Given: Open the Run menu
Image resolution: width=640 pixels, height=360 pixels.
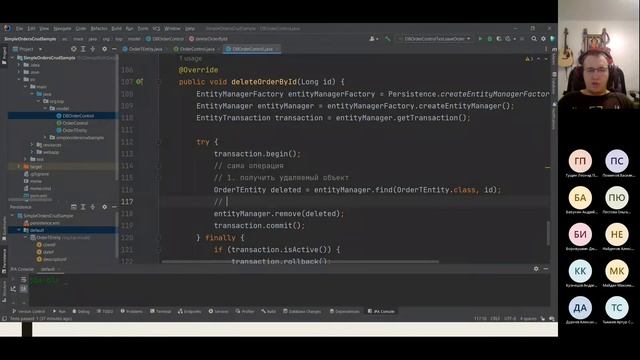Looking at the screenshot, I should [129, 29].
